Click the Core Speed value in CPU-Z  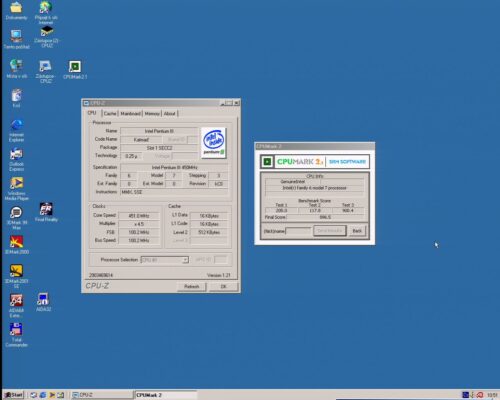(x=139, y=216)
